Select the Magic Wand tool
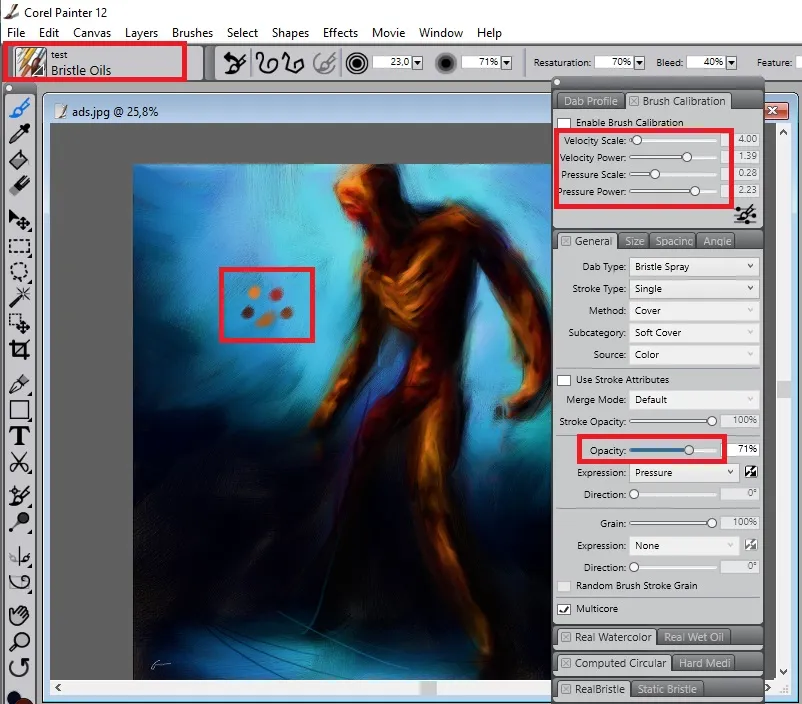Viewport: 802px width, 704px height. [19, 297]
